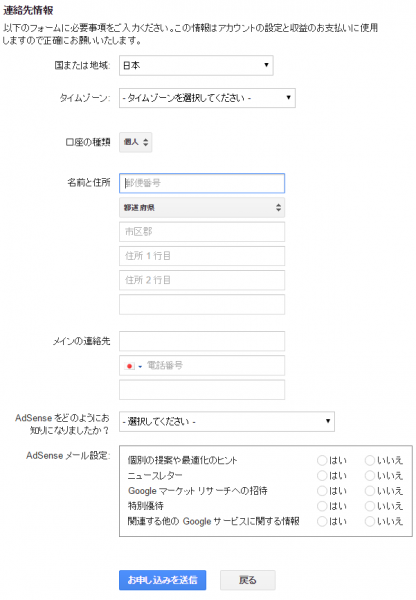The width and height of the screenshot is (416, 600).
Task: Open the AdSense をどのように dropdown
Action: pyautogui.click(x=227, y=421)
